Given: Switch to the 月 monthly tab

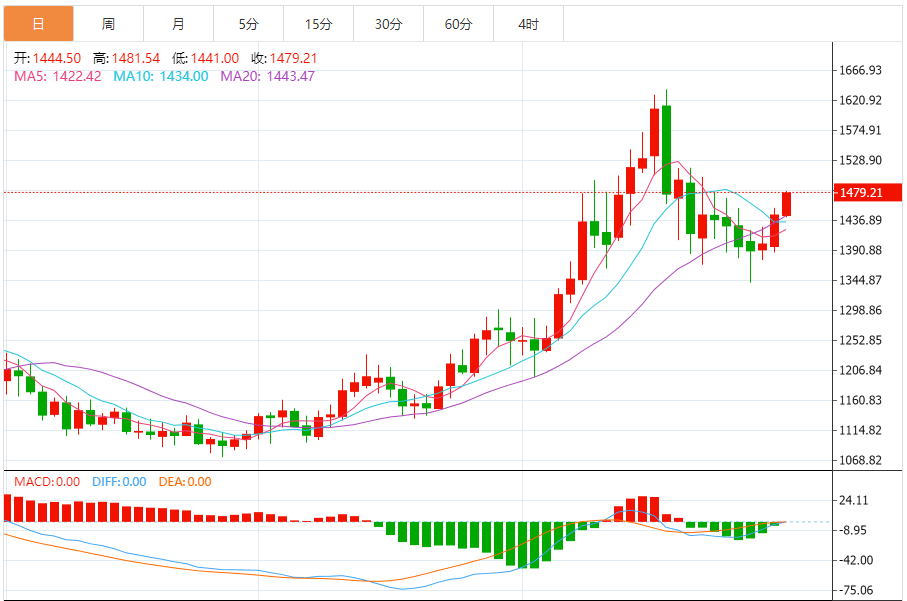Looking at the screenshot, I should 179,24.
